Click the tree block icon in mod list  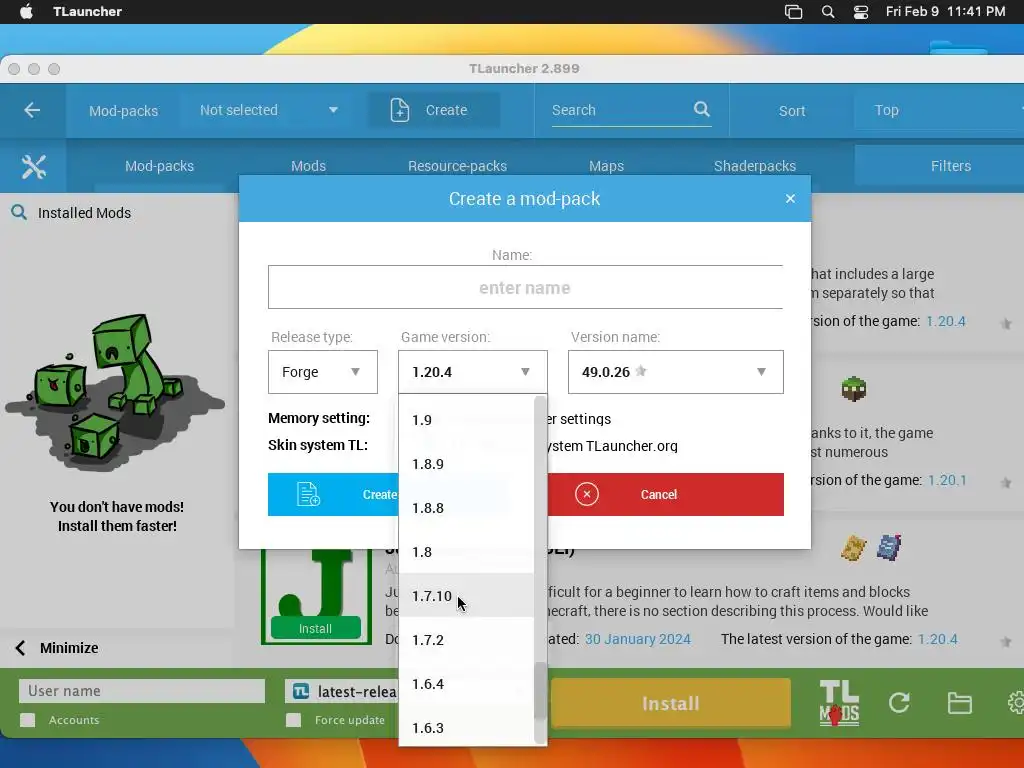click(854, 389)
